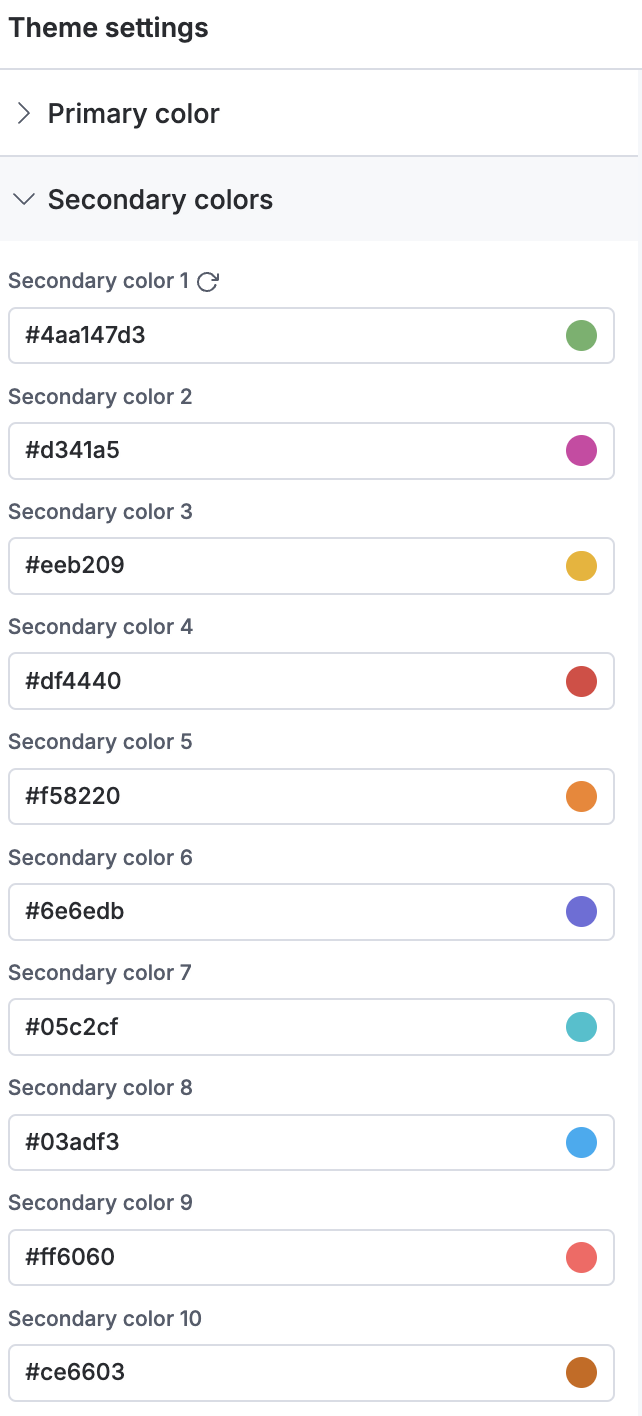642x1416 pixels.
Task: Collapse the Secondary colors section
Action: tap(319, 199)
